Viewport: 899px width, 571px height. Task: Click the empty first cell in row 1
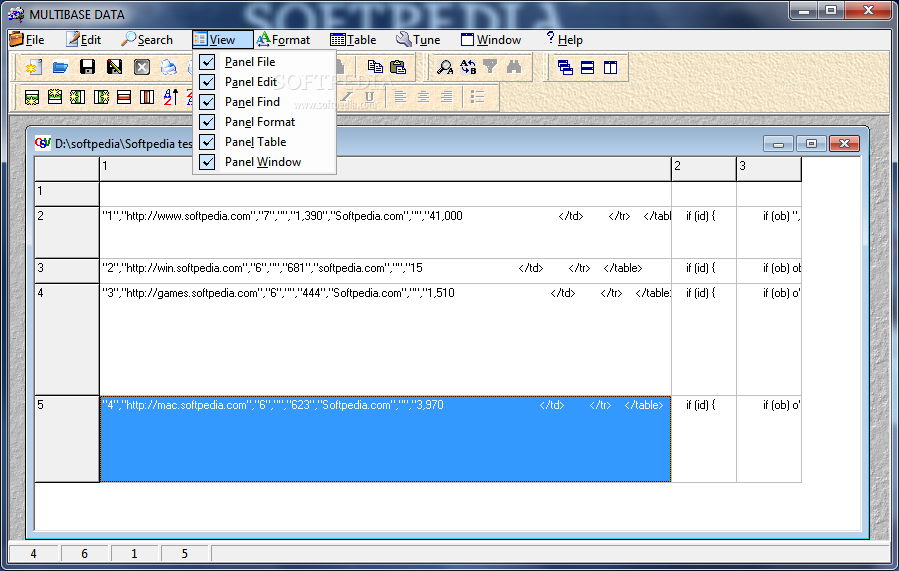coord(385,194)
